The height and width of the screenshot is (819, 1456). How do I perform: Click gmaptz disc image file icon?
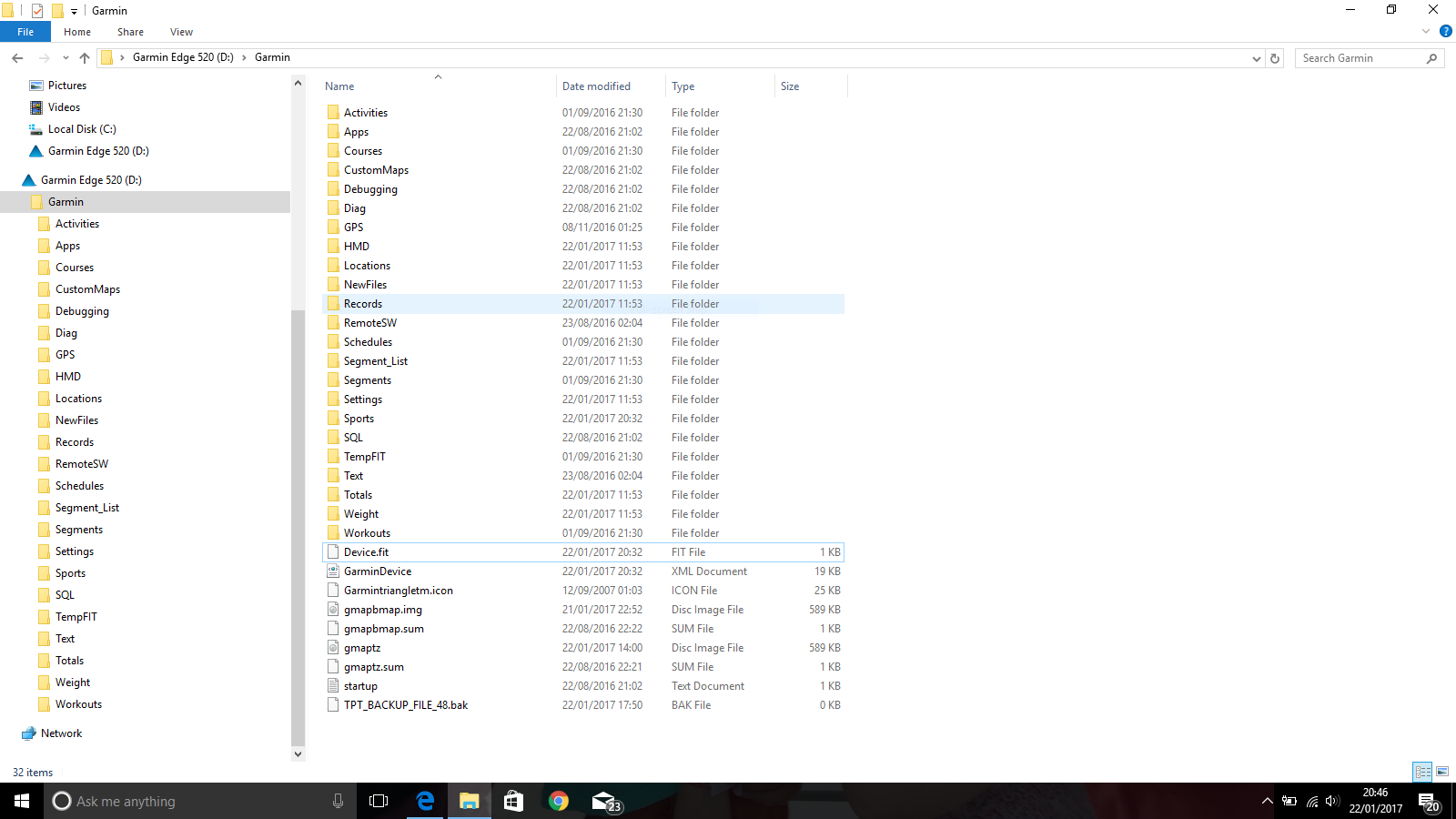(333, 648)
